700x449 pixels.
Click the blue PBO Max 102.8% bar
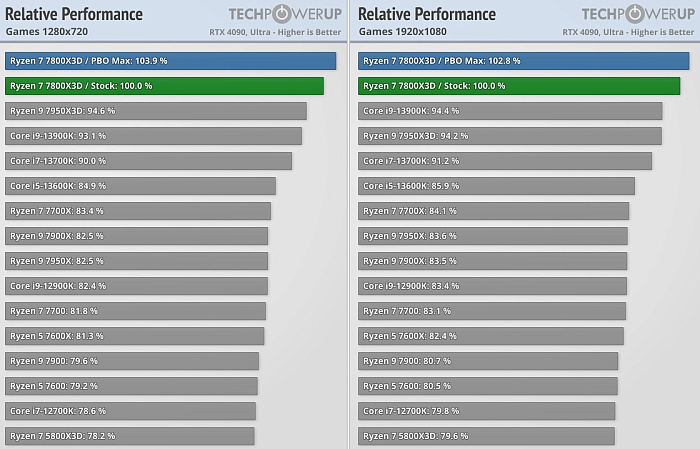tap(523, 61)
